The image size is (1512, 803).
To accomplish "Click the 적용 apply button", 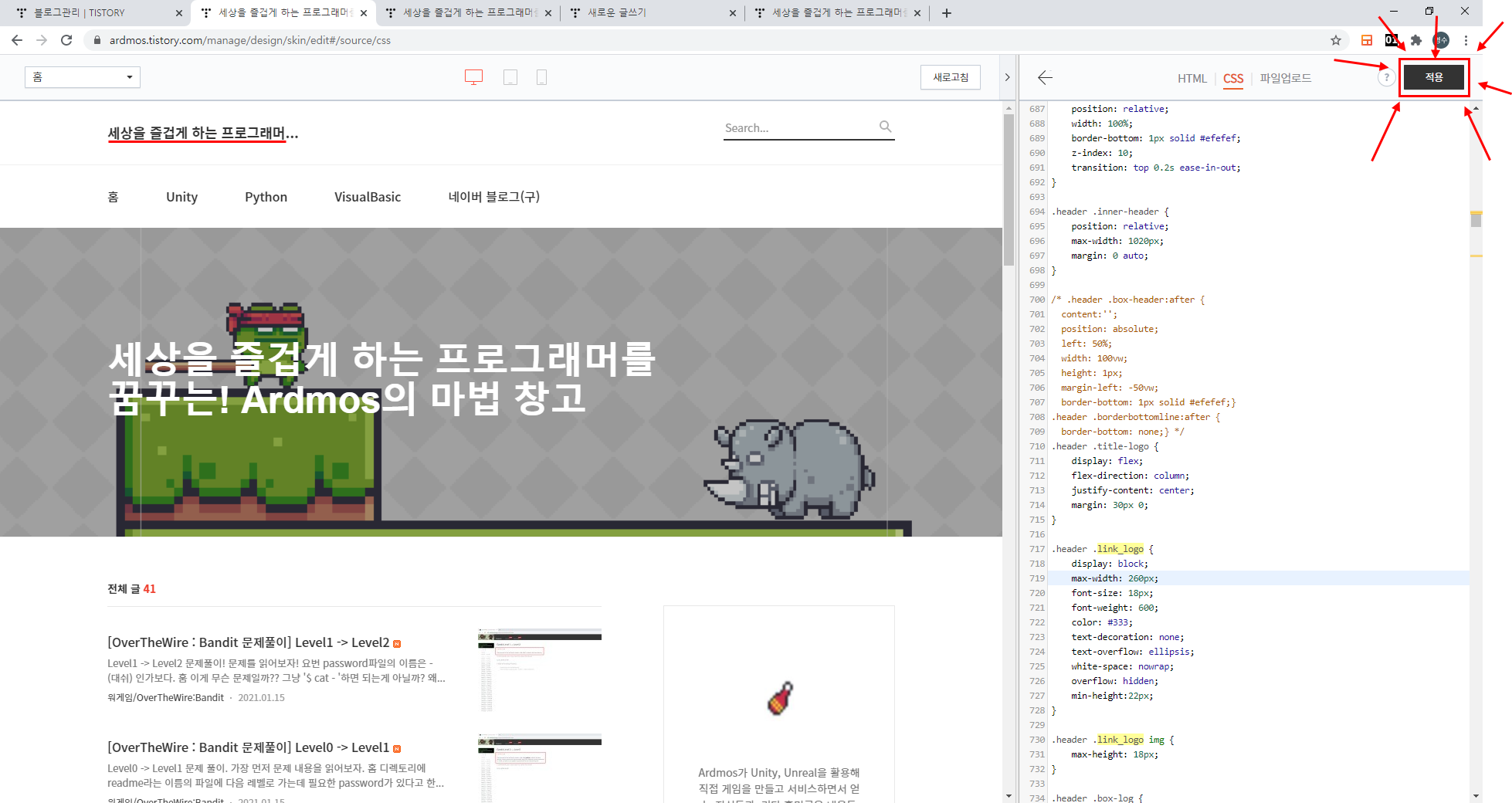I will point(1434,77).
